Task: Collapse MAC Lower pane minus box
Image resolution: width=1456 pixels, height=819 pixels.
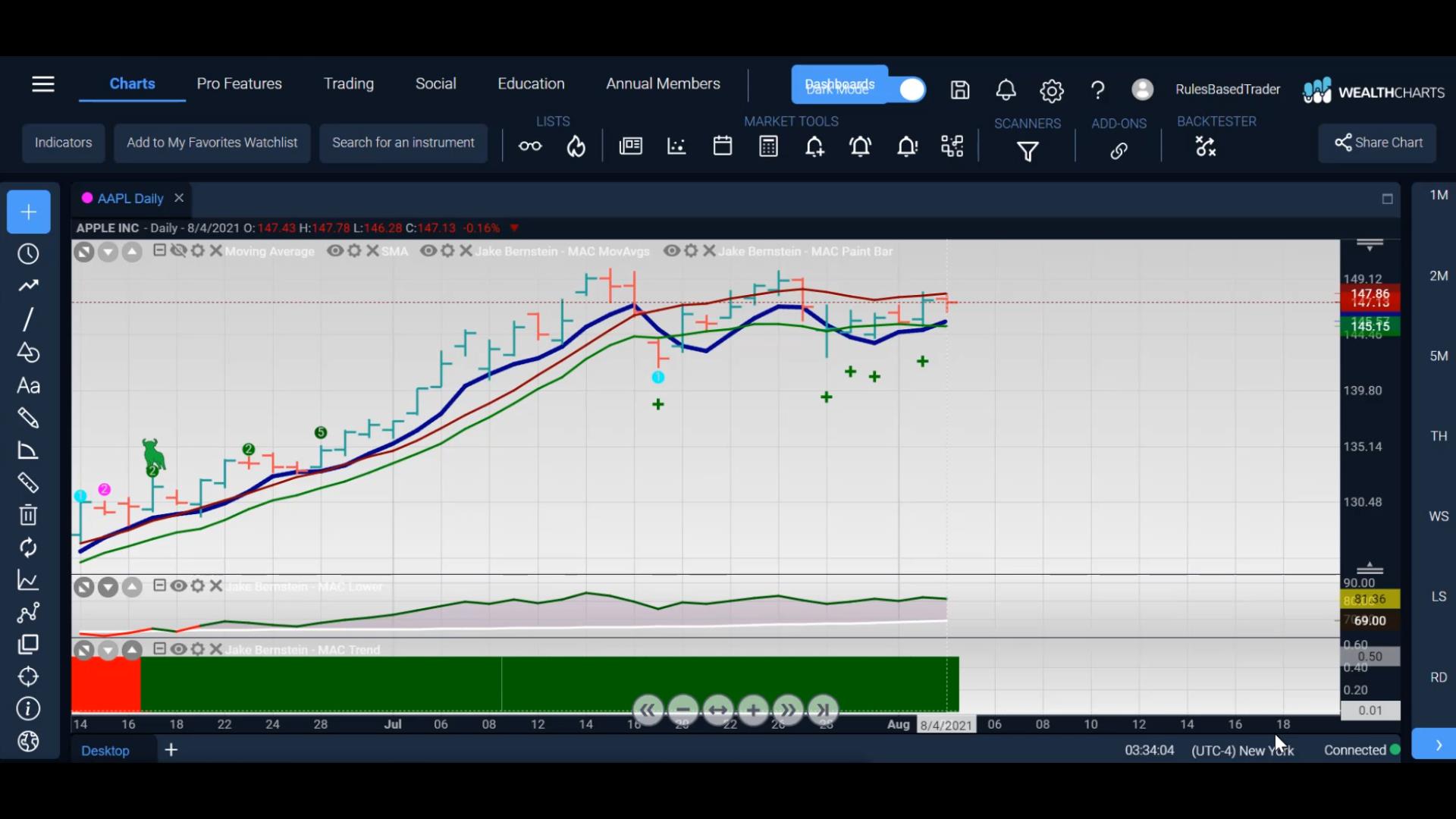Action: [x=159, y=585]
